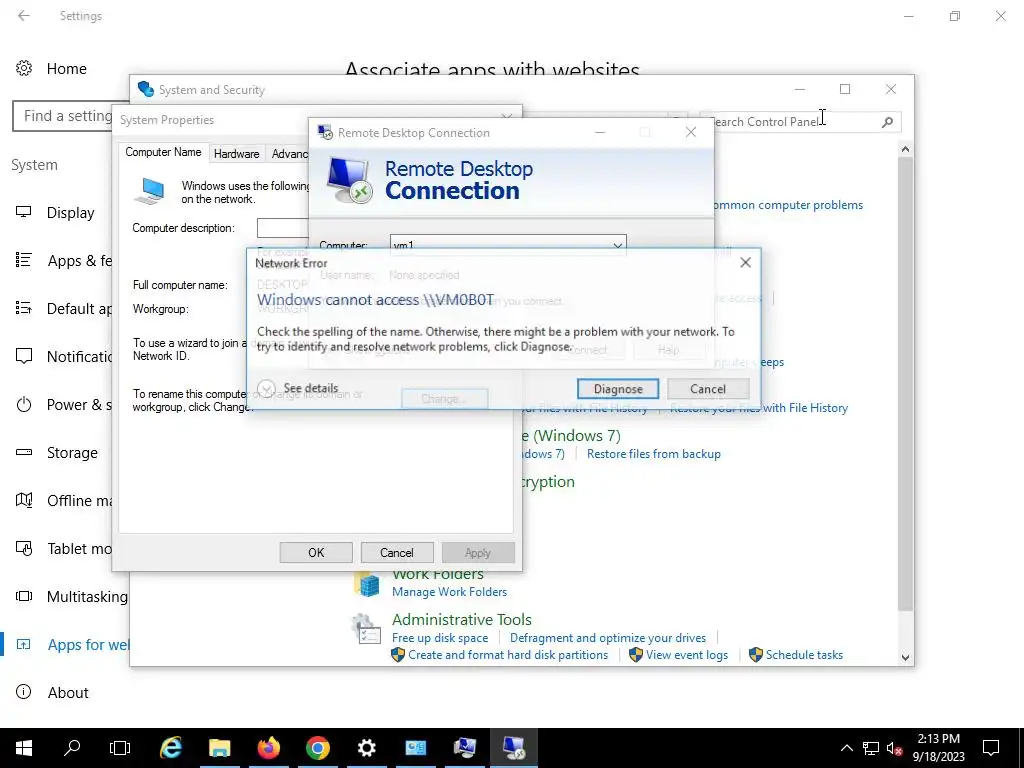Screen dimensions: 1024x768
Task: Open the Advanced tab in System Properties
Action: point(289,153)
